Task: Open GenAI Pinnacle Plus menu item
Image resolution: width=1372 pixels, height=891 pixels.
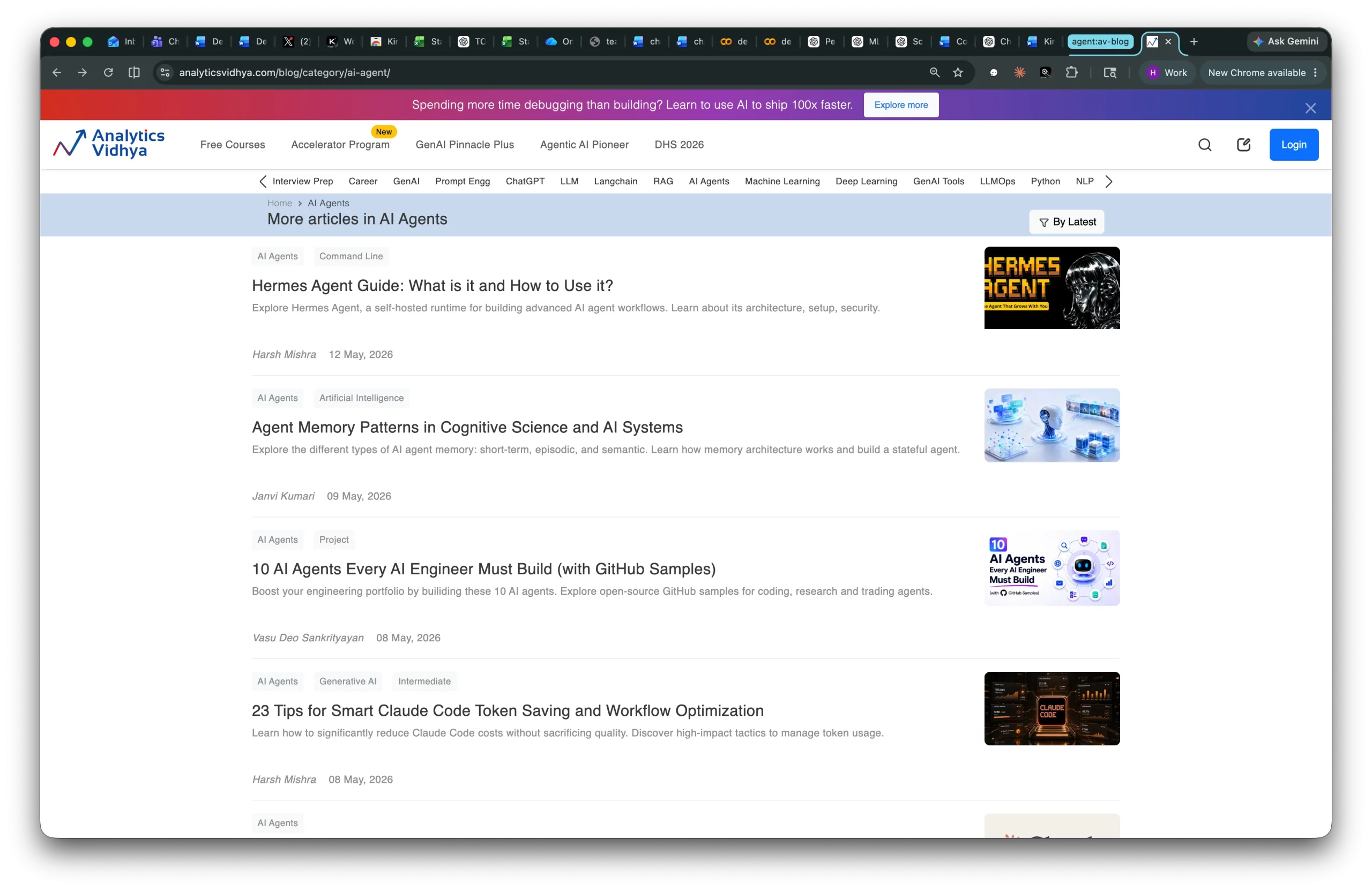Action: click(x=465, y=145)
